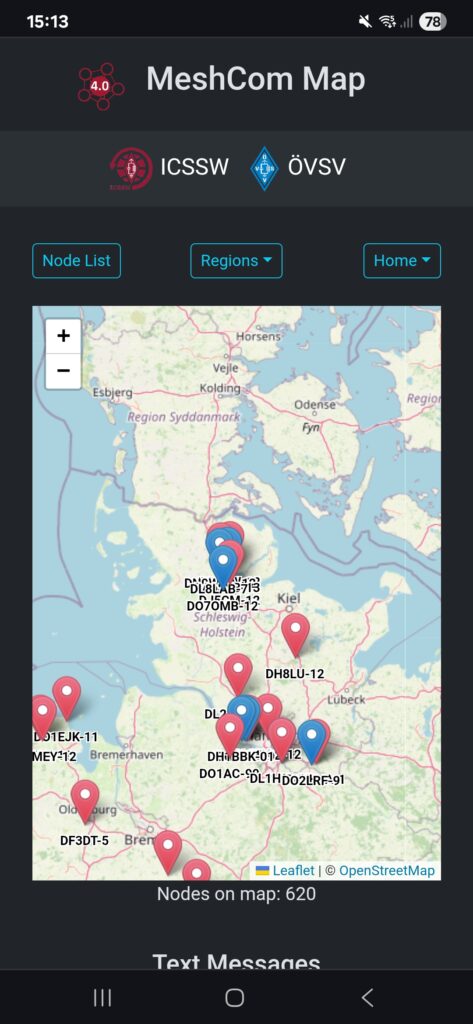Image resolution: width=473 pixels, height=1024 pixels.
Task: Select the red marker for DH8LU-12
Action: [x=295, y=635]
